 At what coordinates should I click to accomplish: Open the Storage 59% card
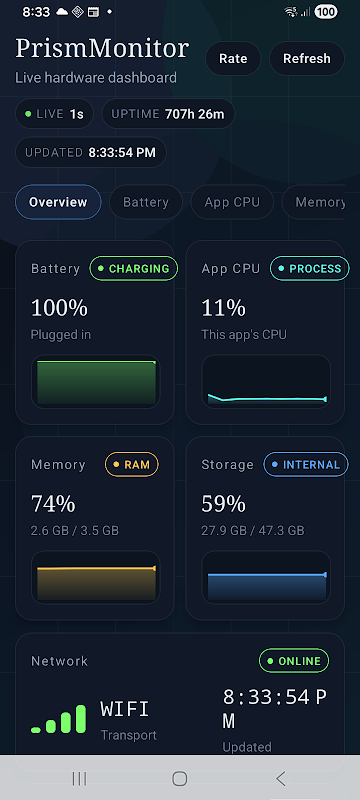[x=265, y=528]
